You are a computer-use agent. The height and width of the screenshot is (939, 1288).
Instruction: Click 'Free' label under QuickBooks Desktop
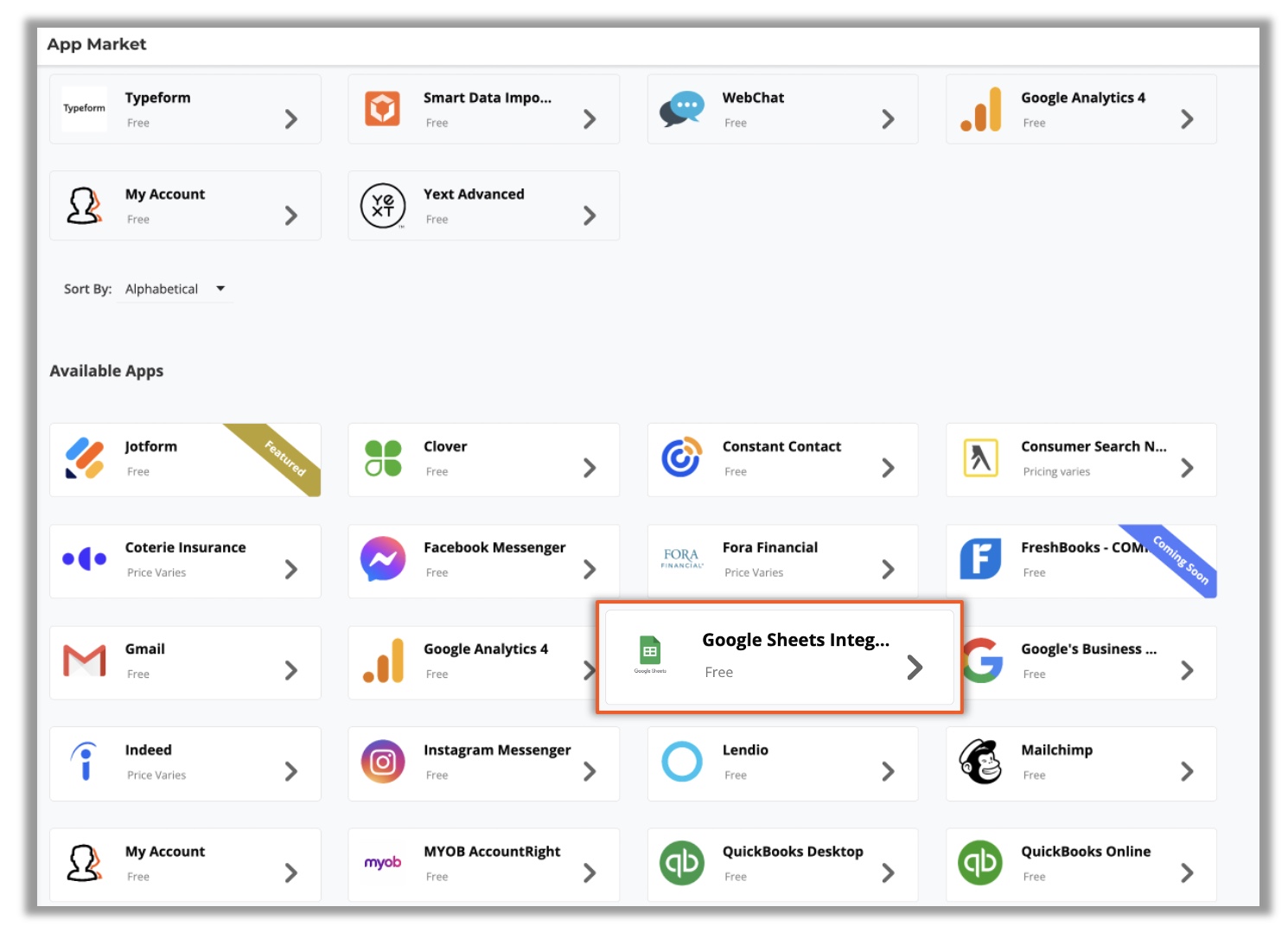(x=736, y=876)
